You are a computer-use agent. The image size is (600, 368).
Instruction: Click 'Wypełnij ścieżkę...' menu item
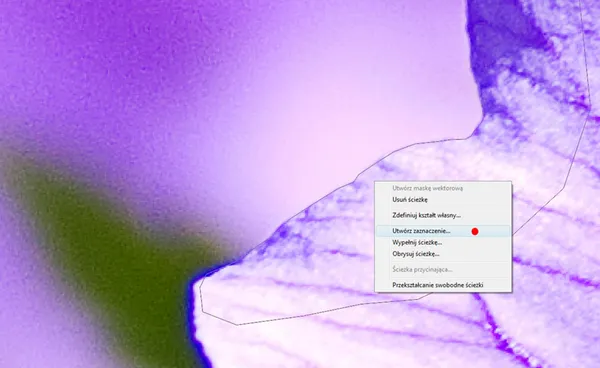point(443,243)
